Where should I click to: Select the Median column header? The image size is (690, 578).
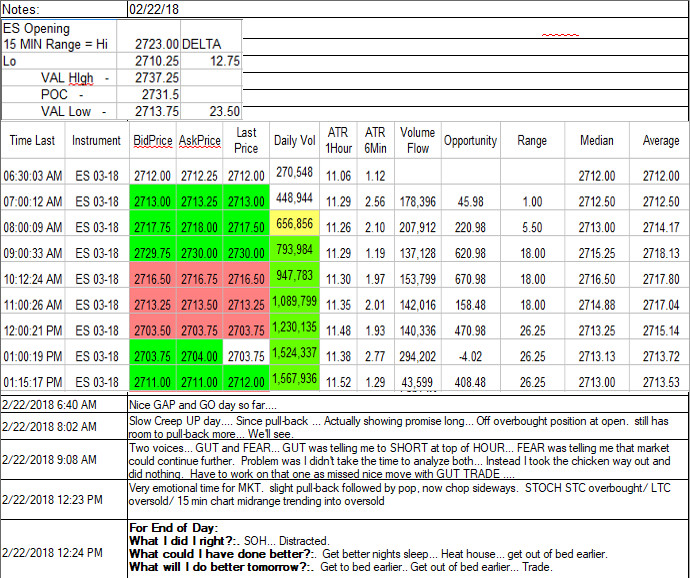pyautogui.click(x=597, y=140)
